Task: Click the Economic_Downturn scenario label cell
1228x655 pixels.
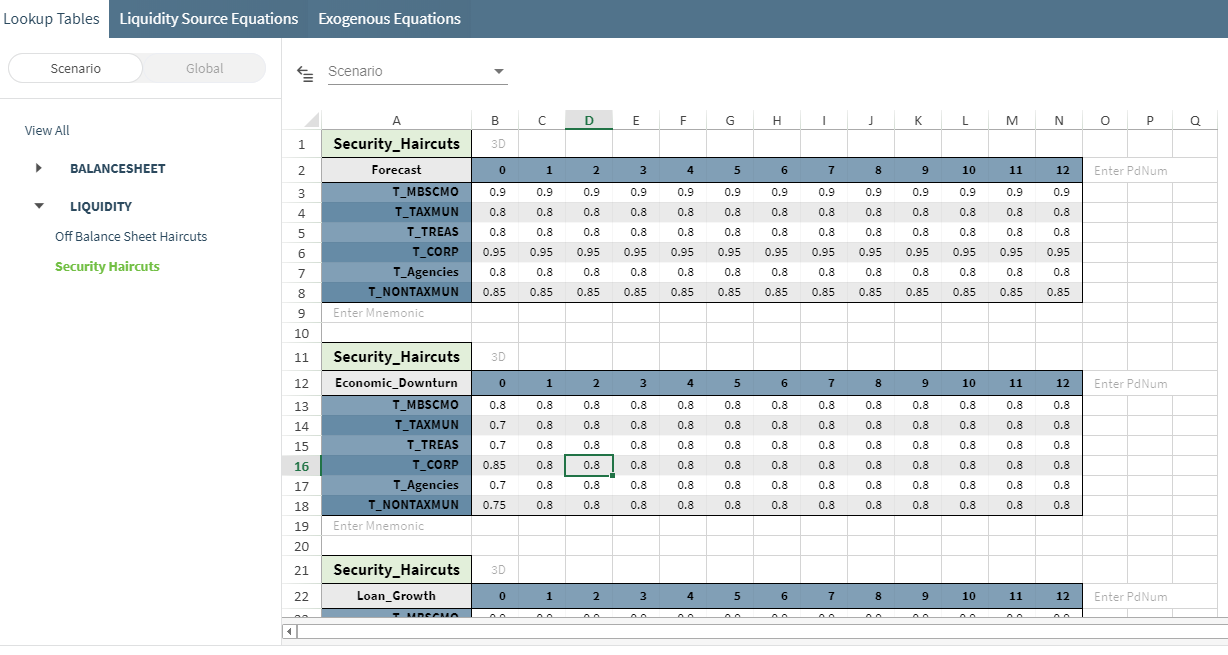Action: tap(396, 383)
